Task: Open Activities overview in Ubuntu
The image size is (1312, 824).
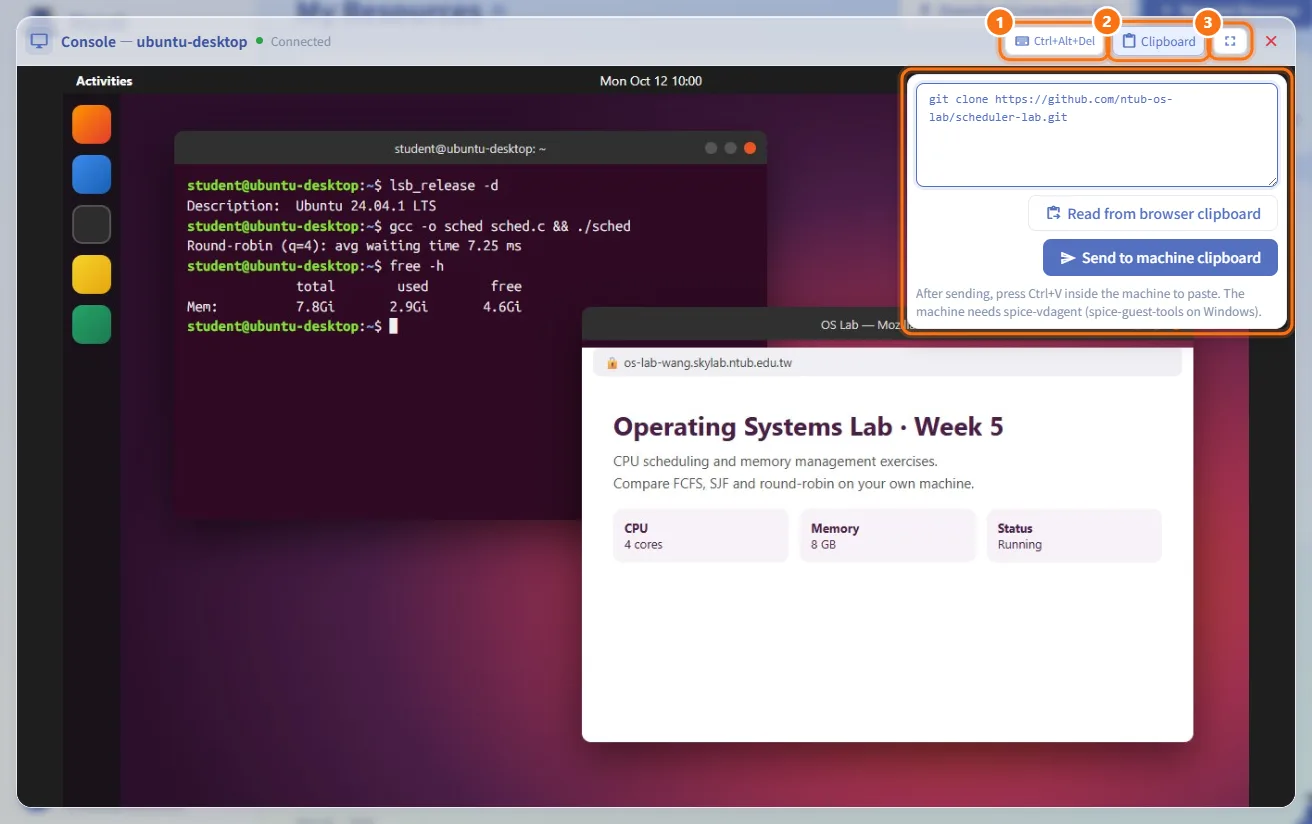Action: point(104,81)
